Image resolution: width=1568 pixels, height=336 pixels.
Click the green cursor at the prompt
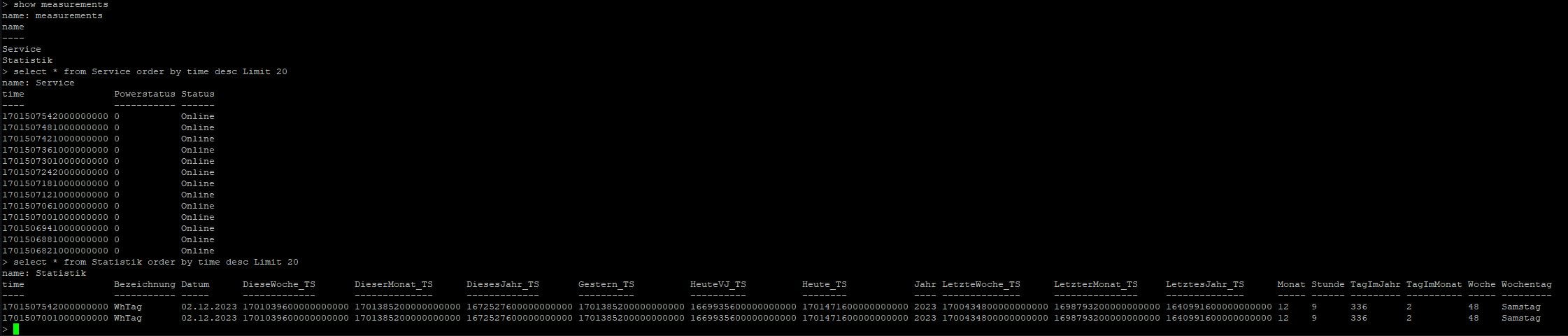[16, 329]
